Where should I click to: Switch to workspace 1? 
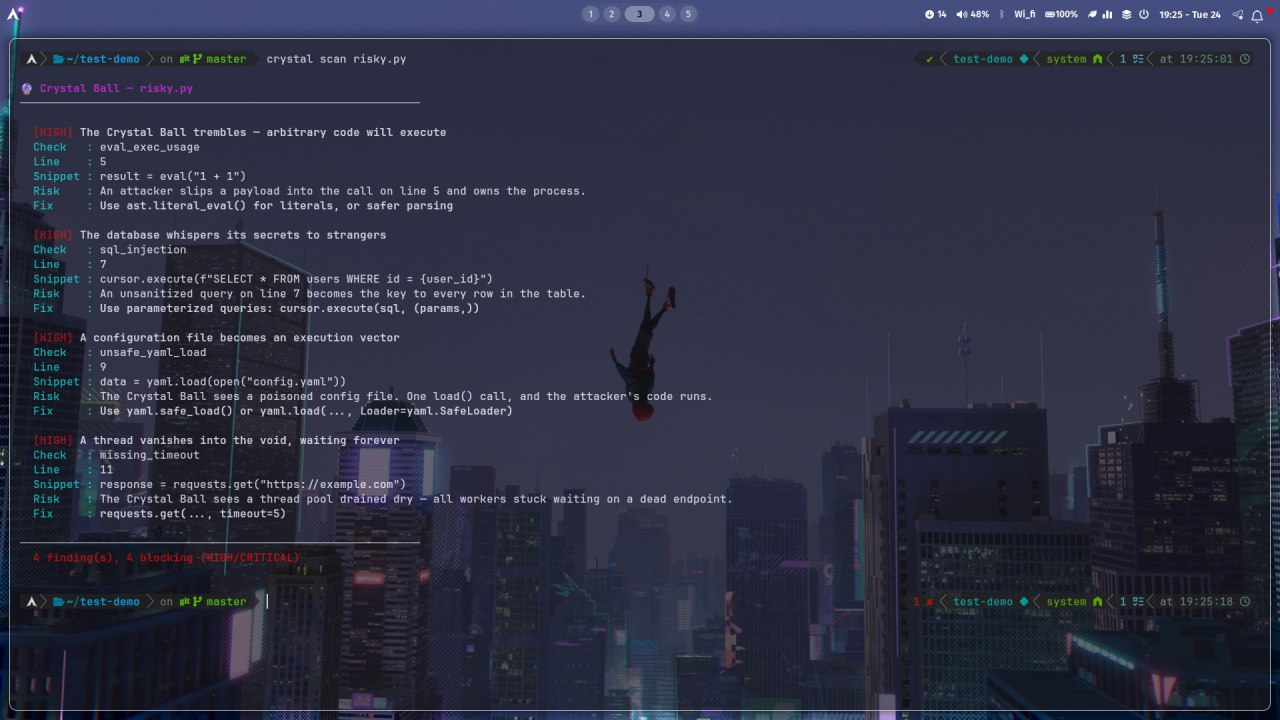coord(590,14)
